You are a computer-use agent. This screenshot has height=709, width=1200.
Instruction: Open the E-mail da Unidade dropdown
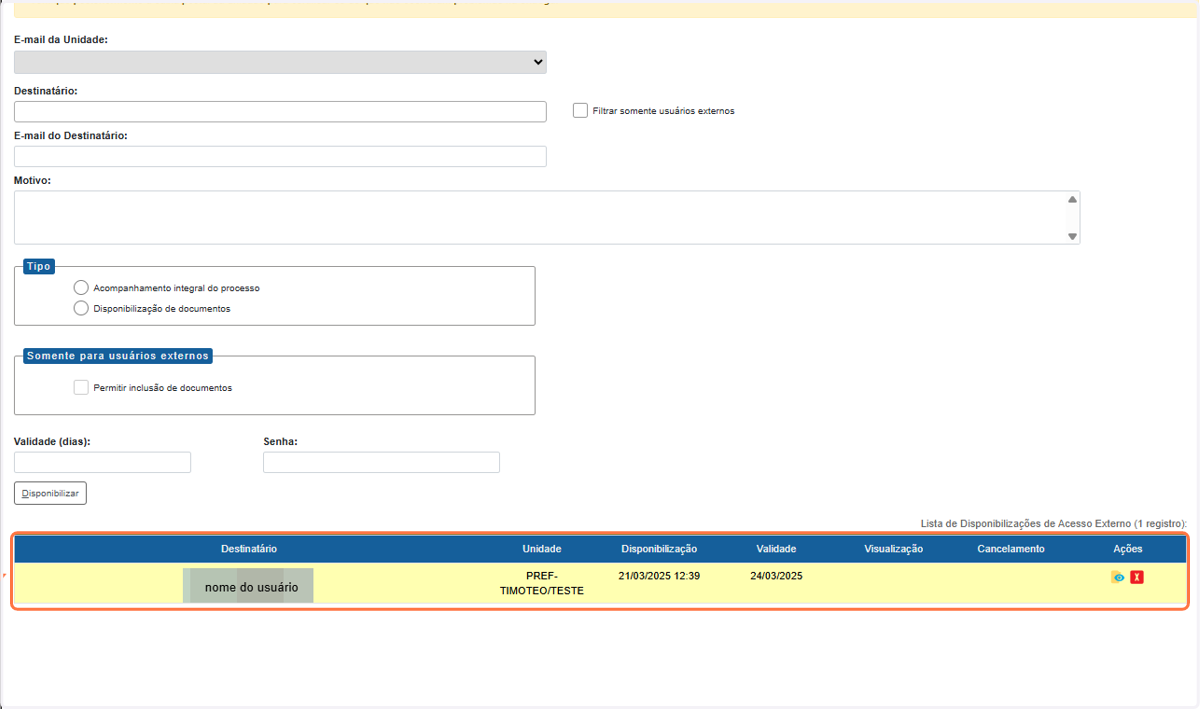[x=280, y=62]
